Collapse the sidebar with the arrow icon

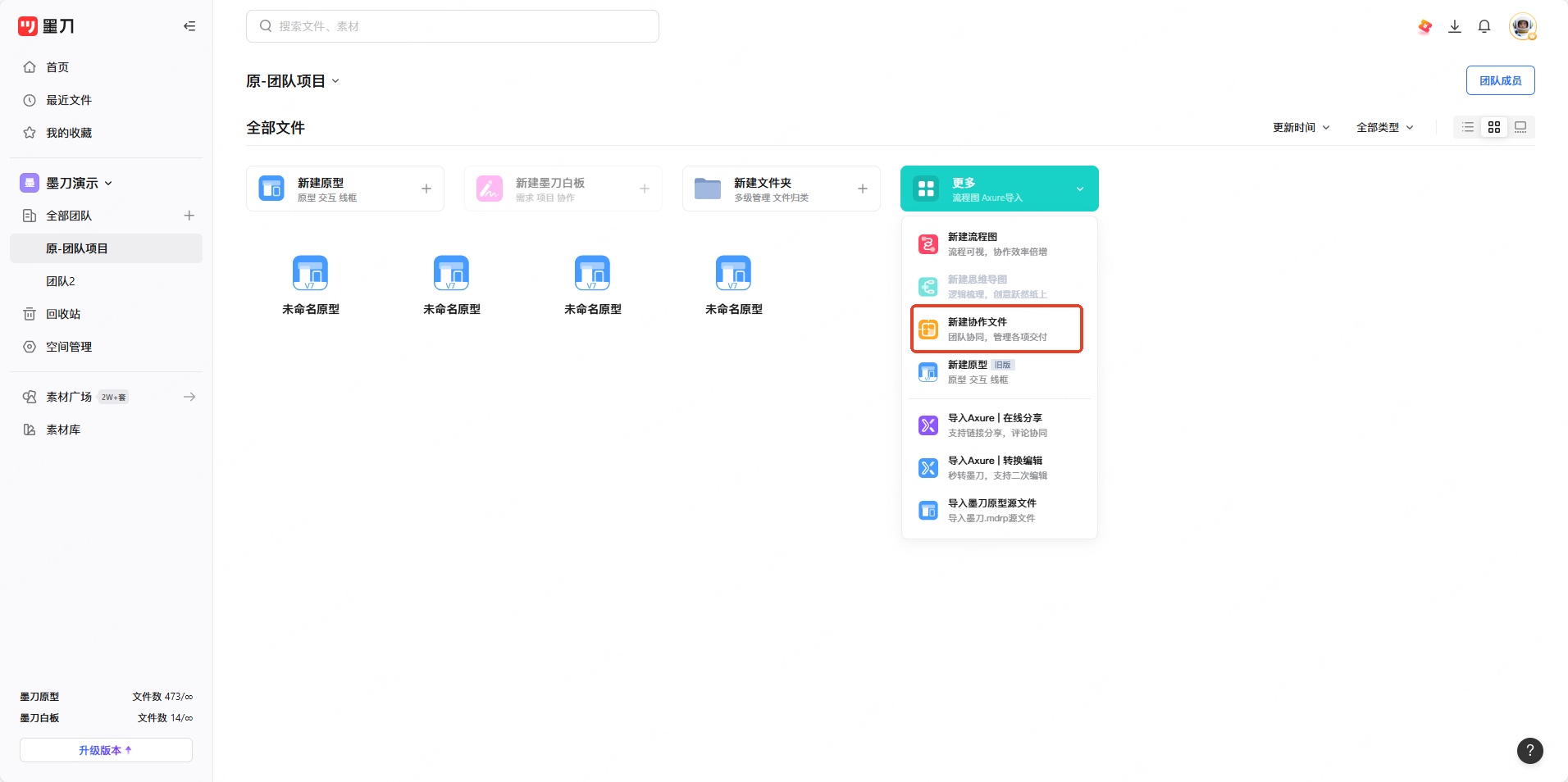(x=189, y=26)
